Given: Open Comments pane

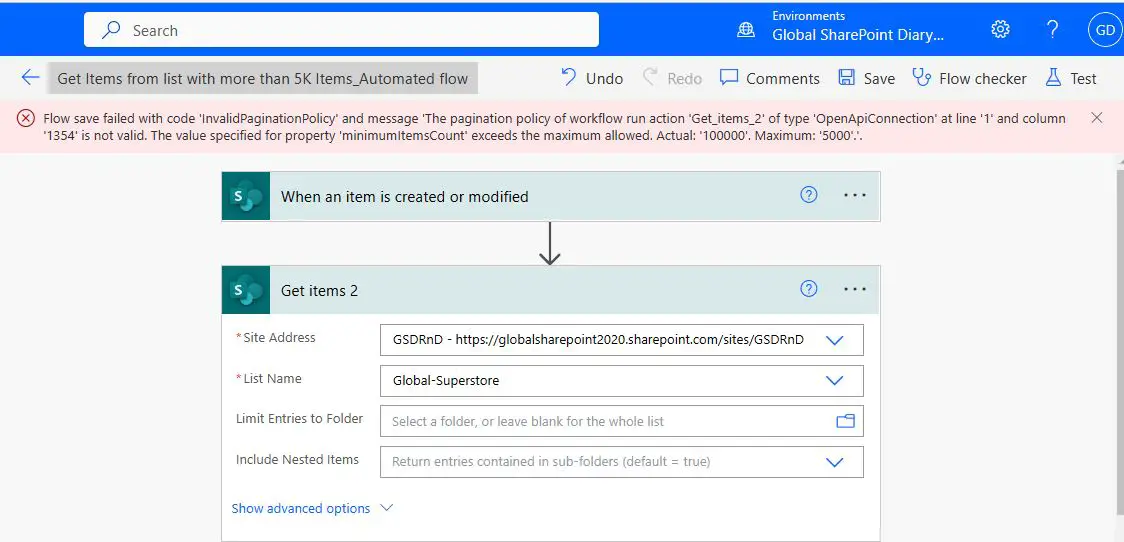Looking at the screenshot, I should (770, 78).
